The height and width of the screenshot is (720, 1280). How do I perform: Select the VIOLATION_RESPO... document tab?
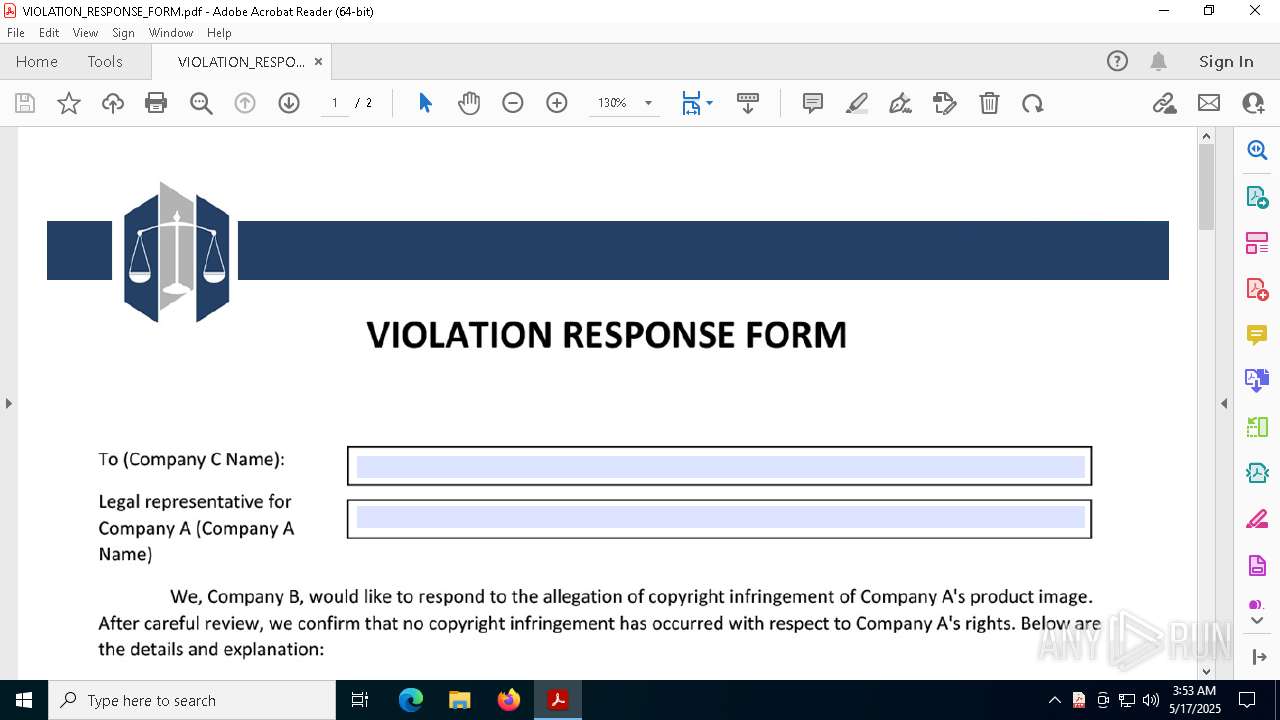point(241,61)
